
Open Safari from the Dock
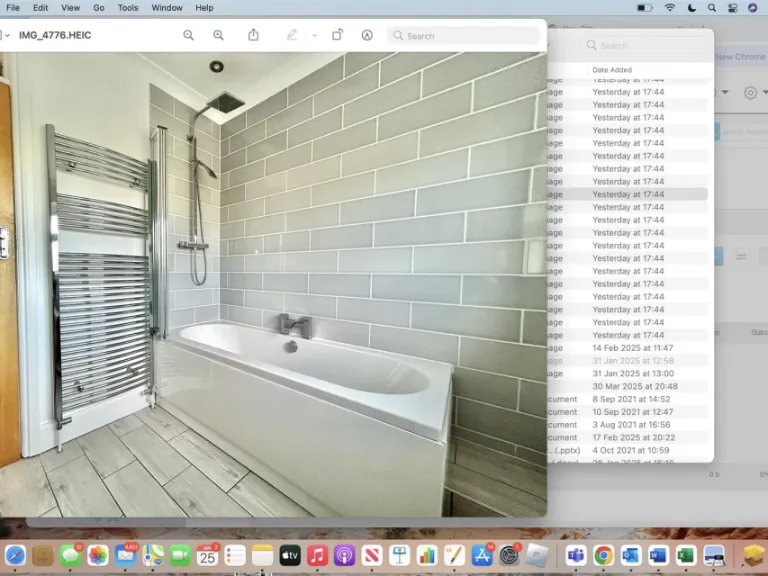[x=15, y=555]
